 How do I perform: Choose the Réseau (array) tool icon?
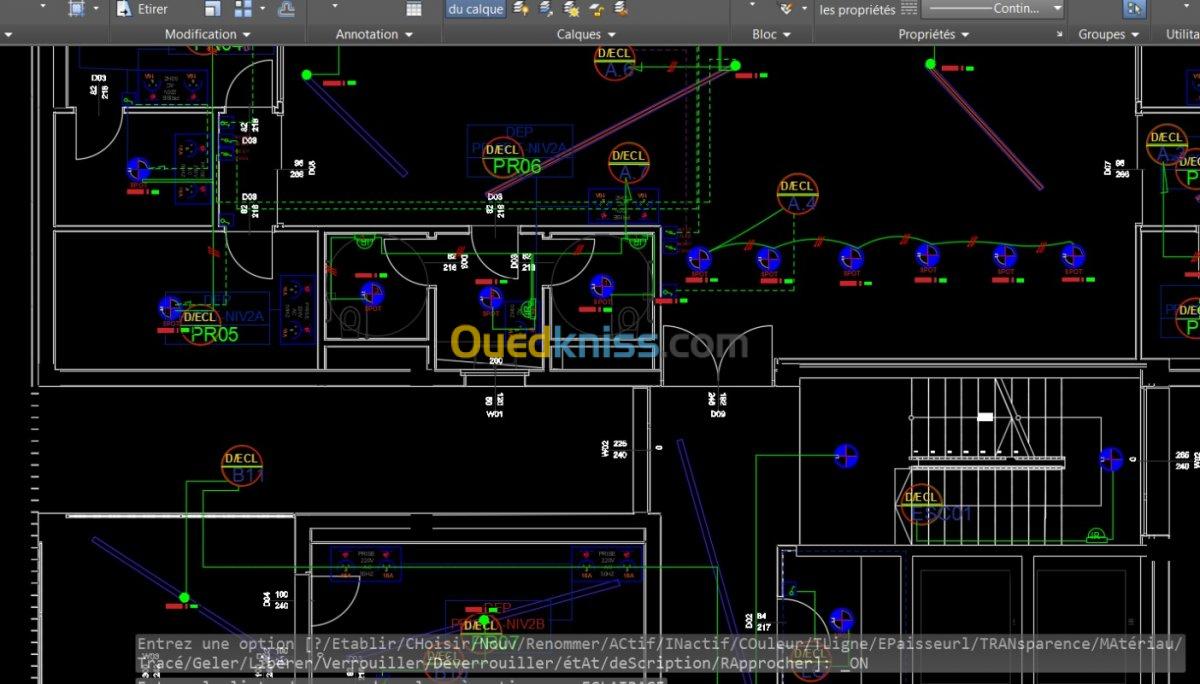[x=243, y=9]
